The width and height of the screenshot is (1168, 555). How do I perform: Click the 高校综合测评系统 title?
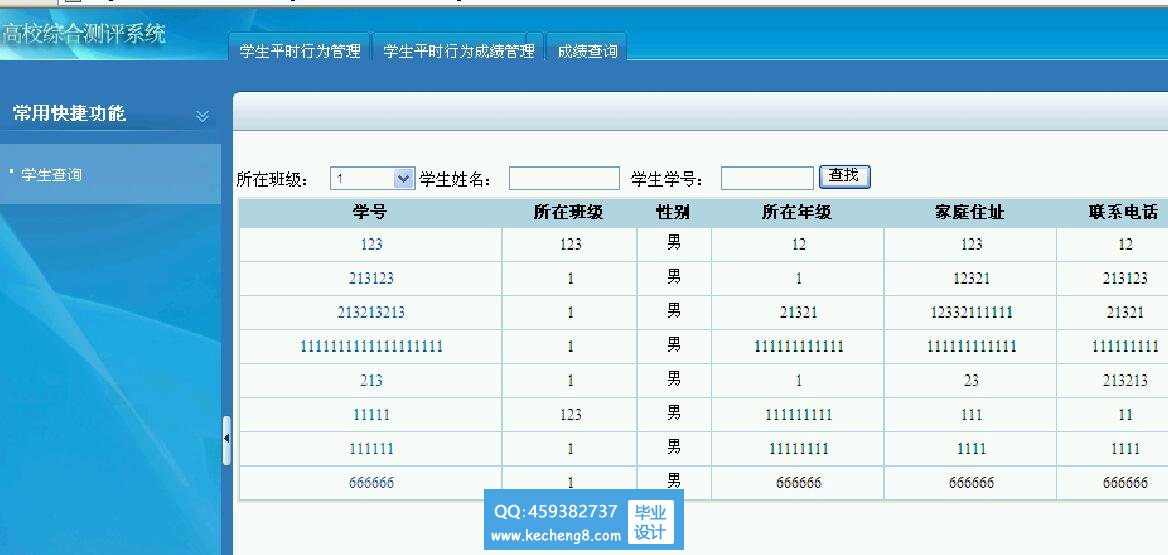tap(83, 34)
